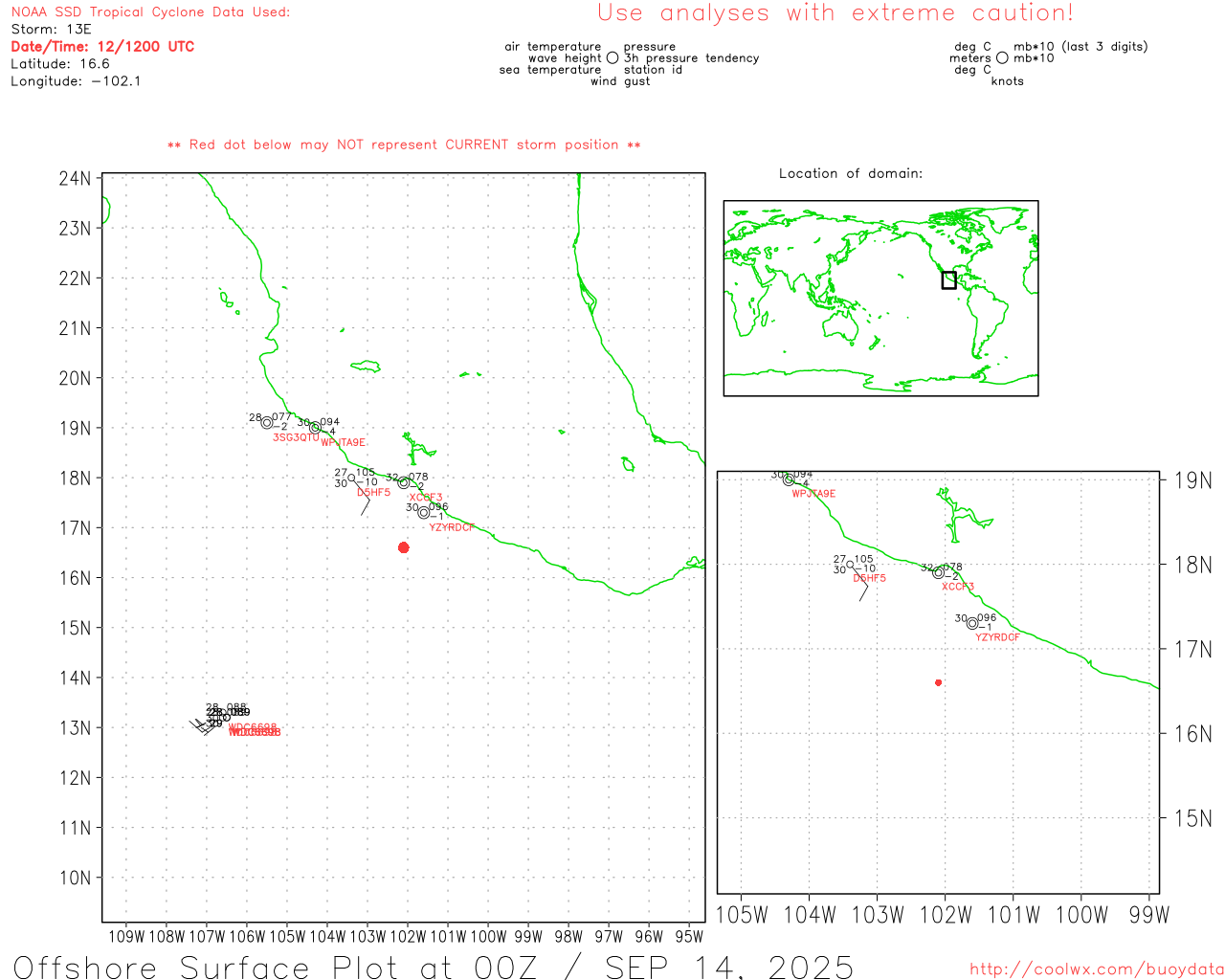The width and height of the screenshot is (1225, 980).
Task: Click the 99W longitude label under inset map
Action: 1149,915
